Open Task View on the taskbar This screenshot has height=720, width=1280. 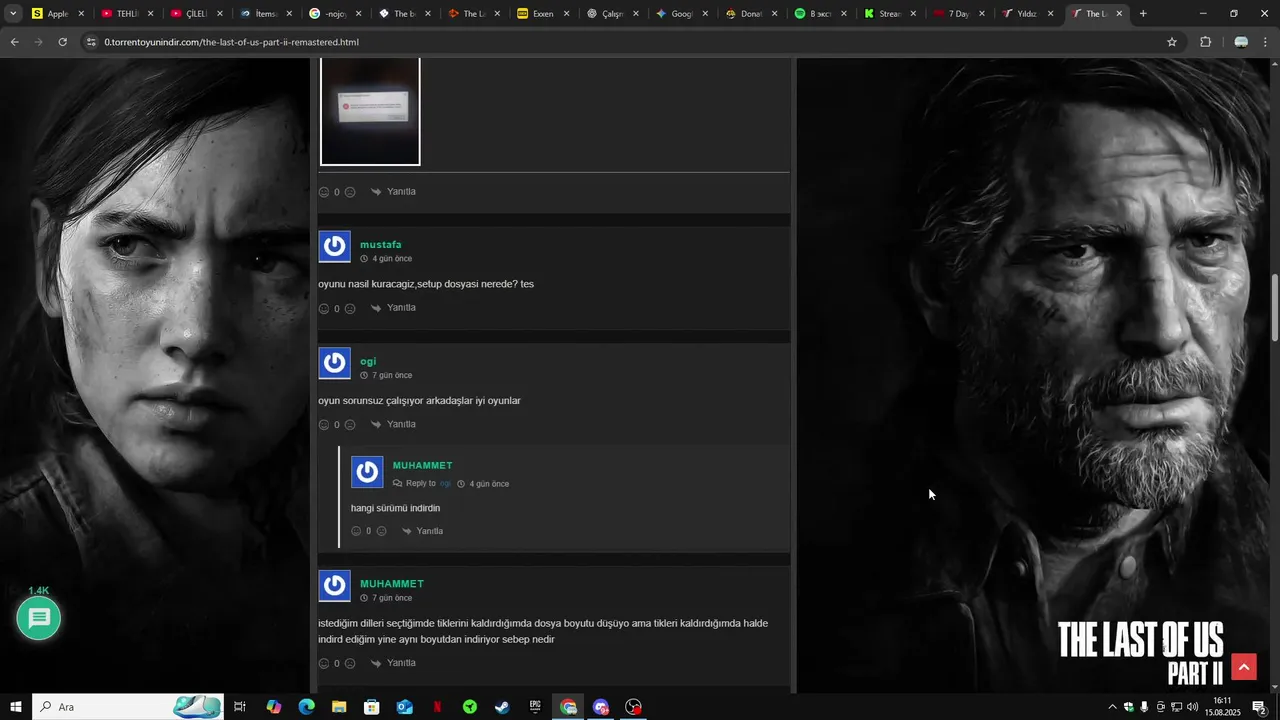tap(240, 707)
